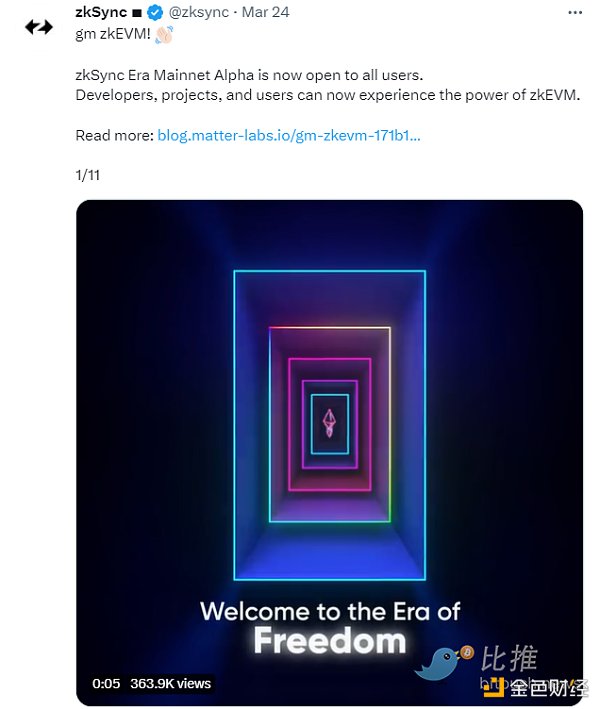Open the zkSync display name profile
This screenshot has height=709, width=600.
(101, 13)
